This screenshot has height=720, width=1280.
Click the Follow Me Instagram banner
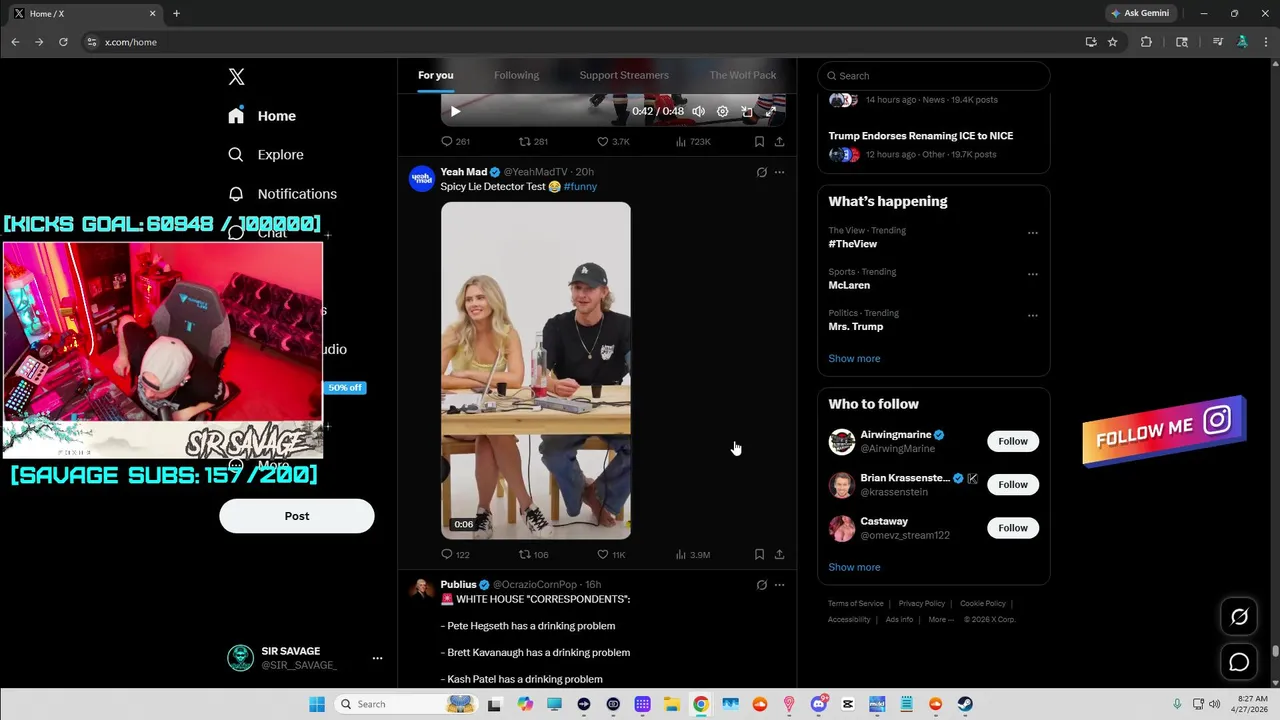click(1164, 430)
